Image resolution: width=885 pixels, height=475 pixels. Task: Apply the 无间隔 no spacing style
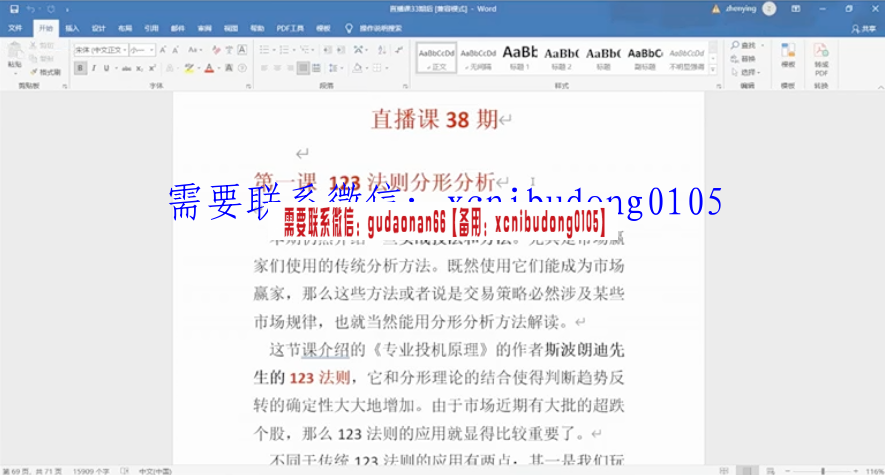(478, 57)
